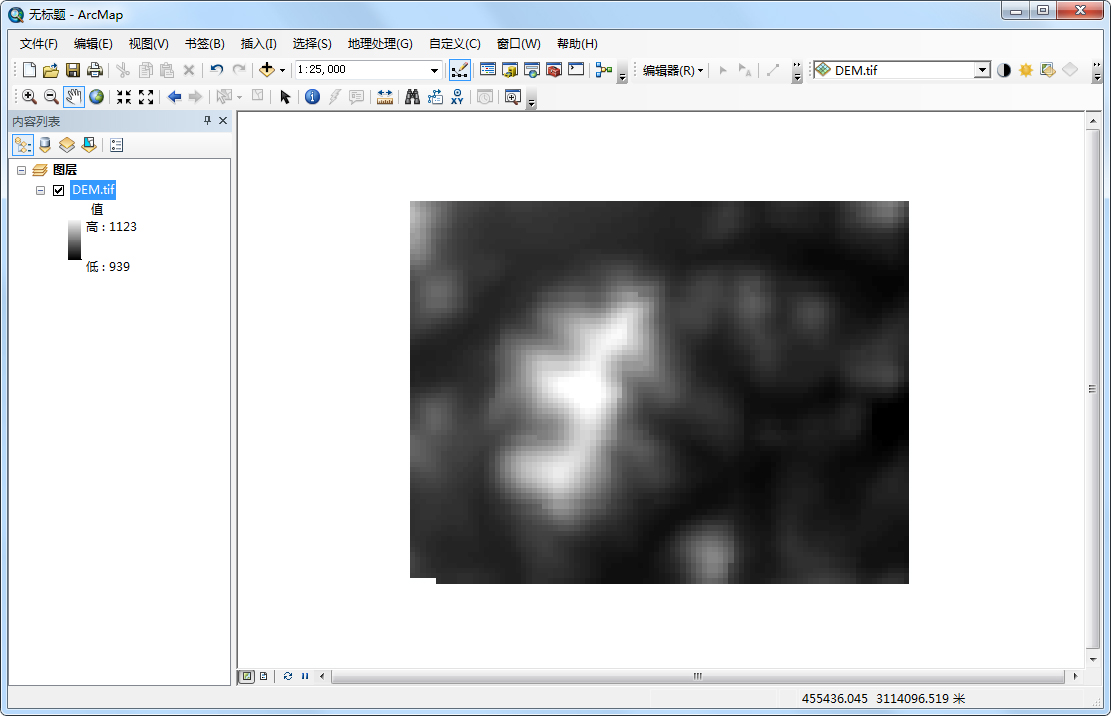The width and height of the screenshot is (1111, 716).
Task: Switch to Layout View button
Action: [264, 676]
